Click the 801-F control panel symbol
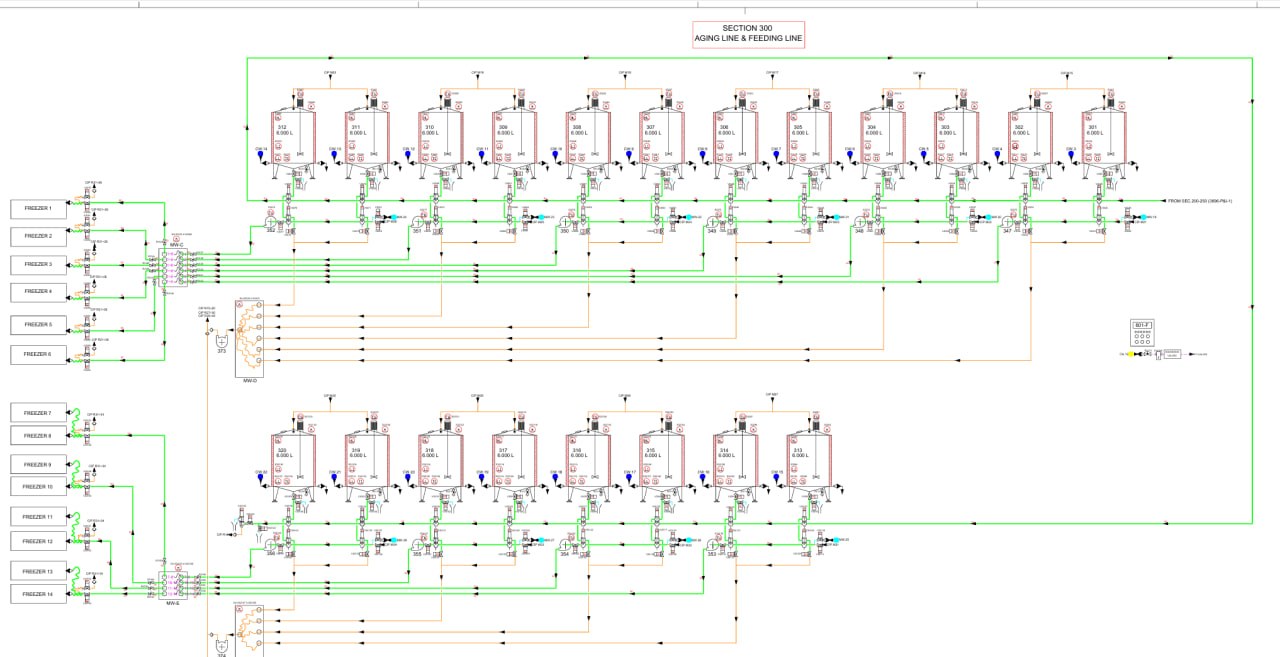Image resolution: width=1280 pixels, height=657 pixels. pyautogui.click(x=1144, y=334)
